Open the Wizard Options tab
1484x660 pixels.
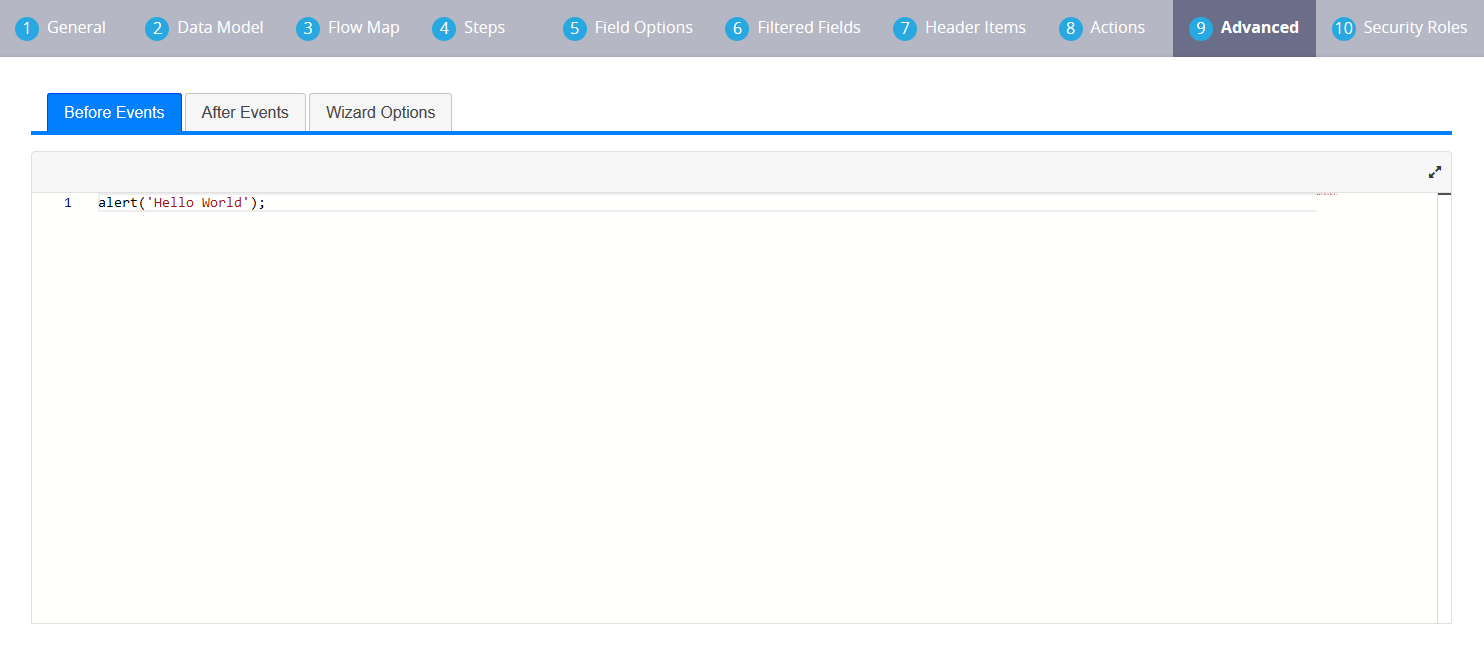click(380, 113)
